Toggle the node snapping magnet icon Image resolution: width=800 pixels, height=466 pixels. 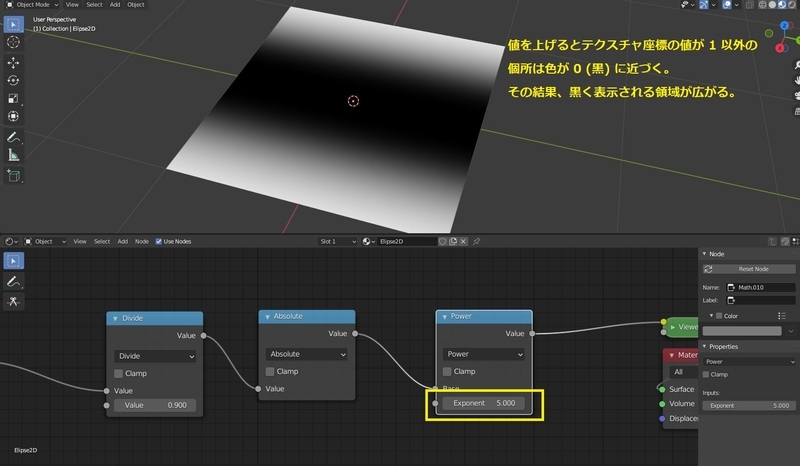point(785,241)
